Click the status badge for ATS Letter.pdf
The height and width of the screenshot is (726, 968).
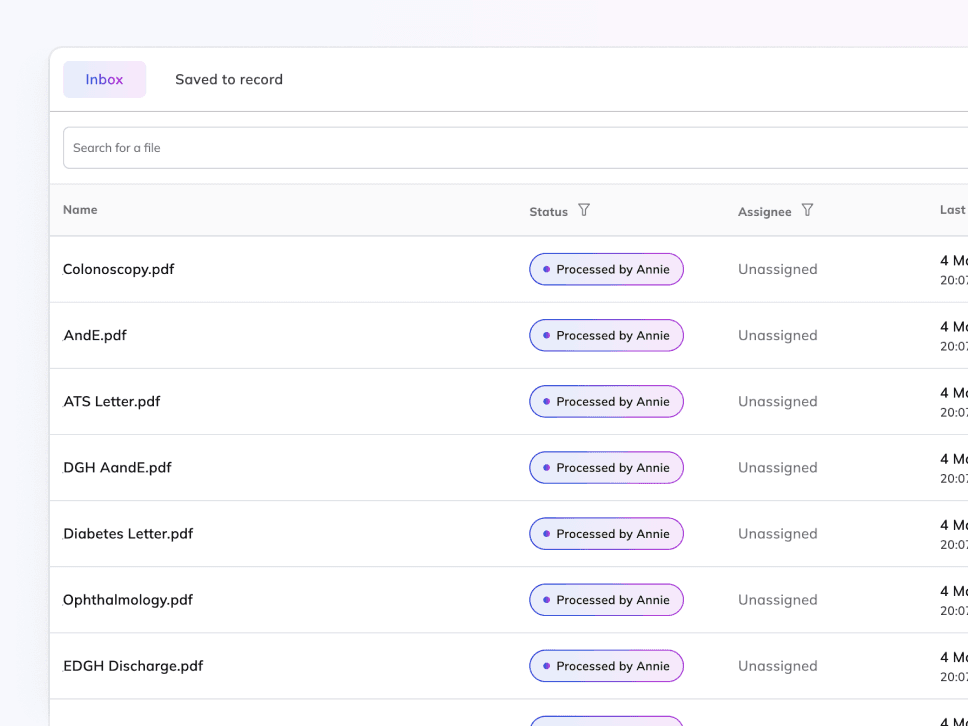(x=606, y=401)
